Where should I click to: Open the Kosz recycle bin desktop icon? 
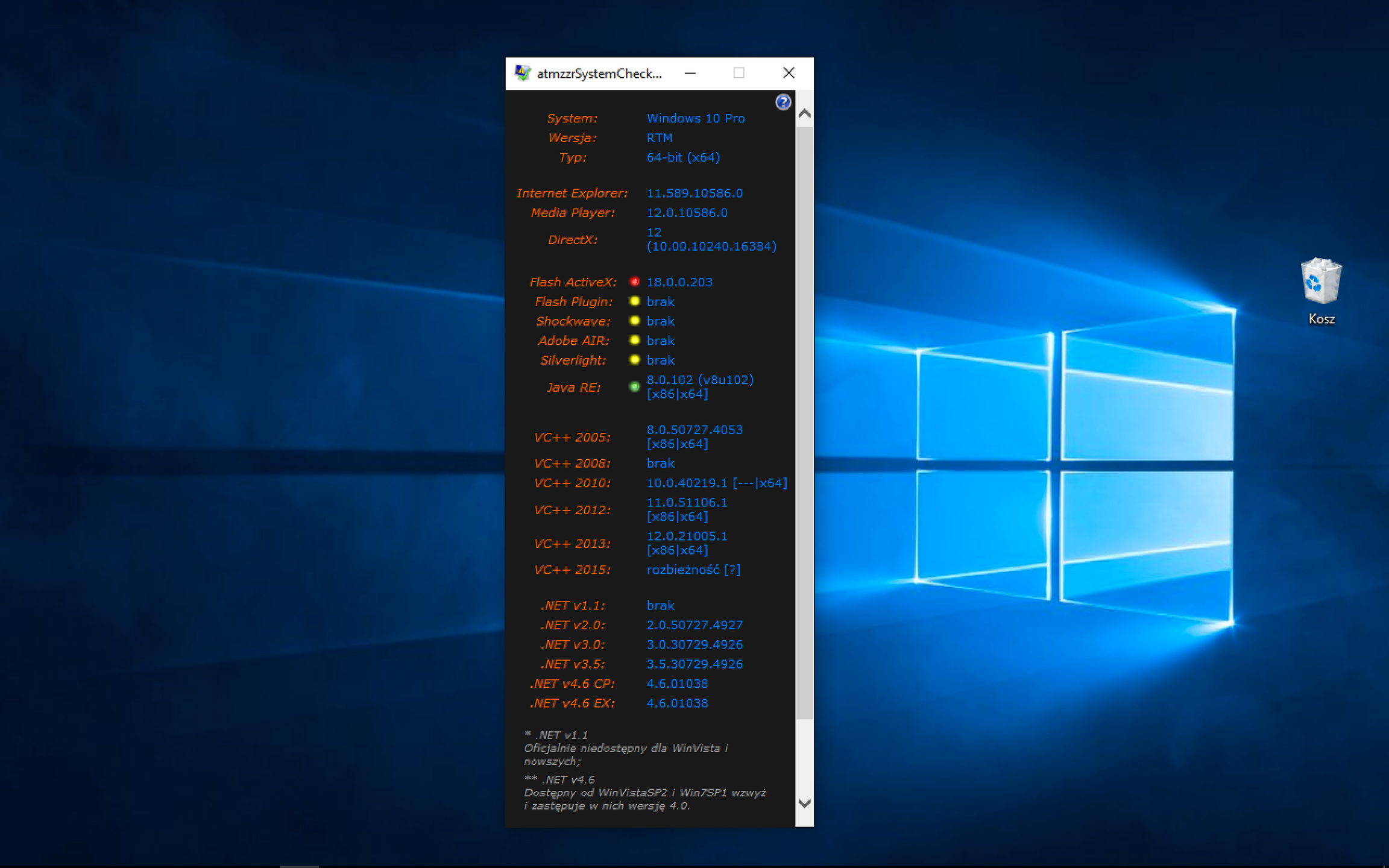[1321, 291]
